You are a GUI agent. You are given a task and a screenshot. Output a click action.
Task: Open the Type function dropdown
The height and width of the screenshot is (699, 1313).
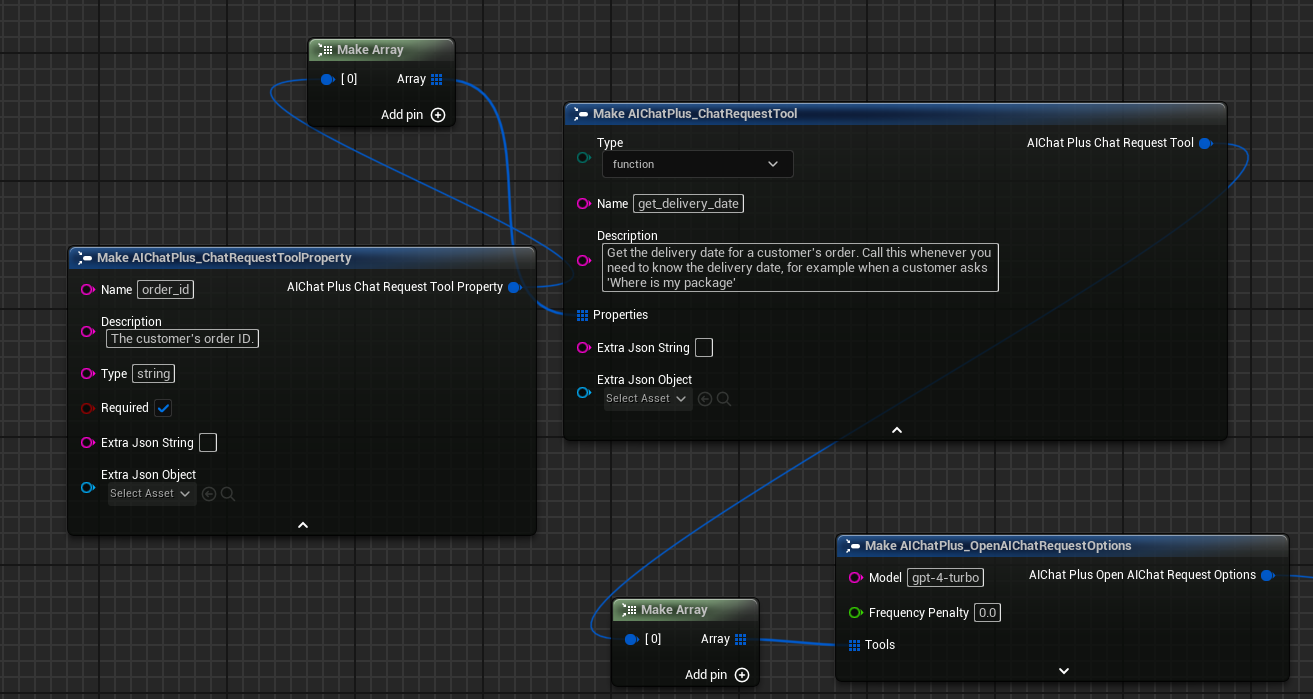coord(697,164)
